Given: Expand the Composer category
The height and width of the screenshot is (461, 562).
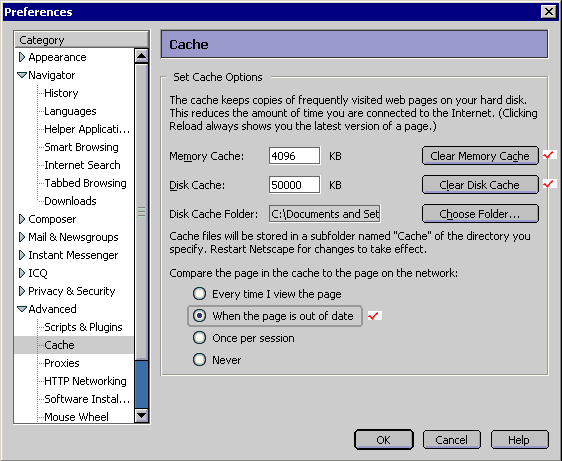Looking at the screenshot, I should (x=22, y=219).
